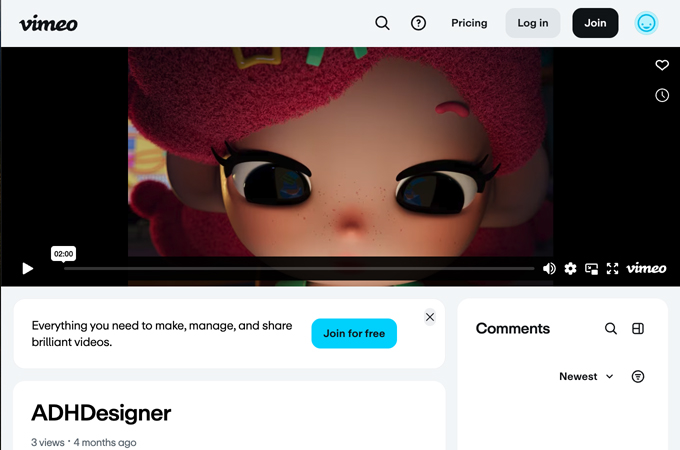Click the black Join button

[x=595, y=23]
